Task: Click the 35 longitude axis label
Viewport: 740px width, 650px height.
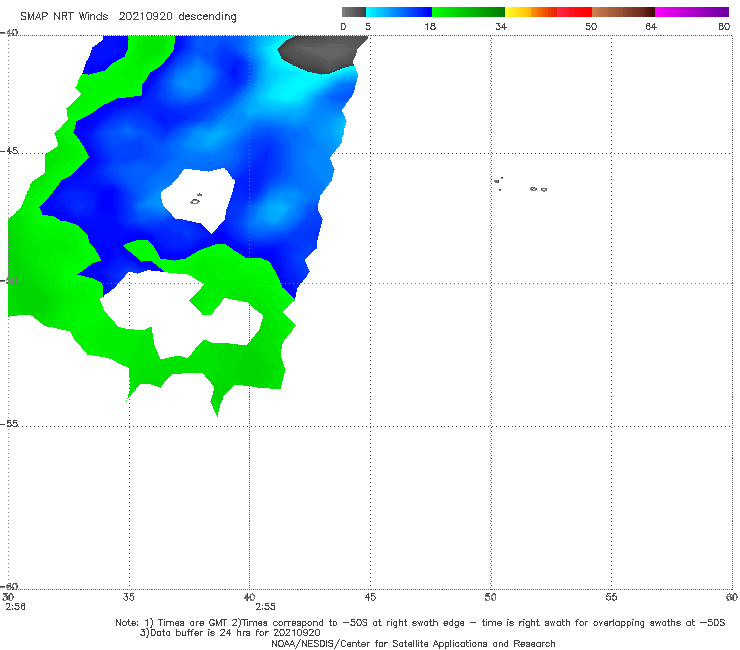Action: click(128, 597)
